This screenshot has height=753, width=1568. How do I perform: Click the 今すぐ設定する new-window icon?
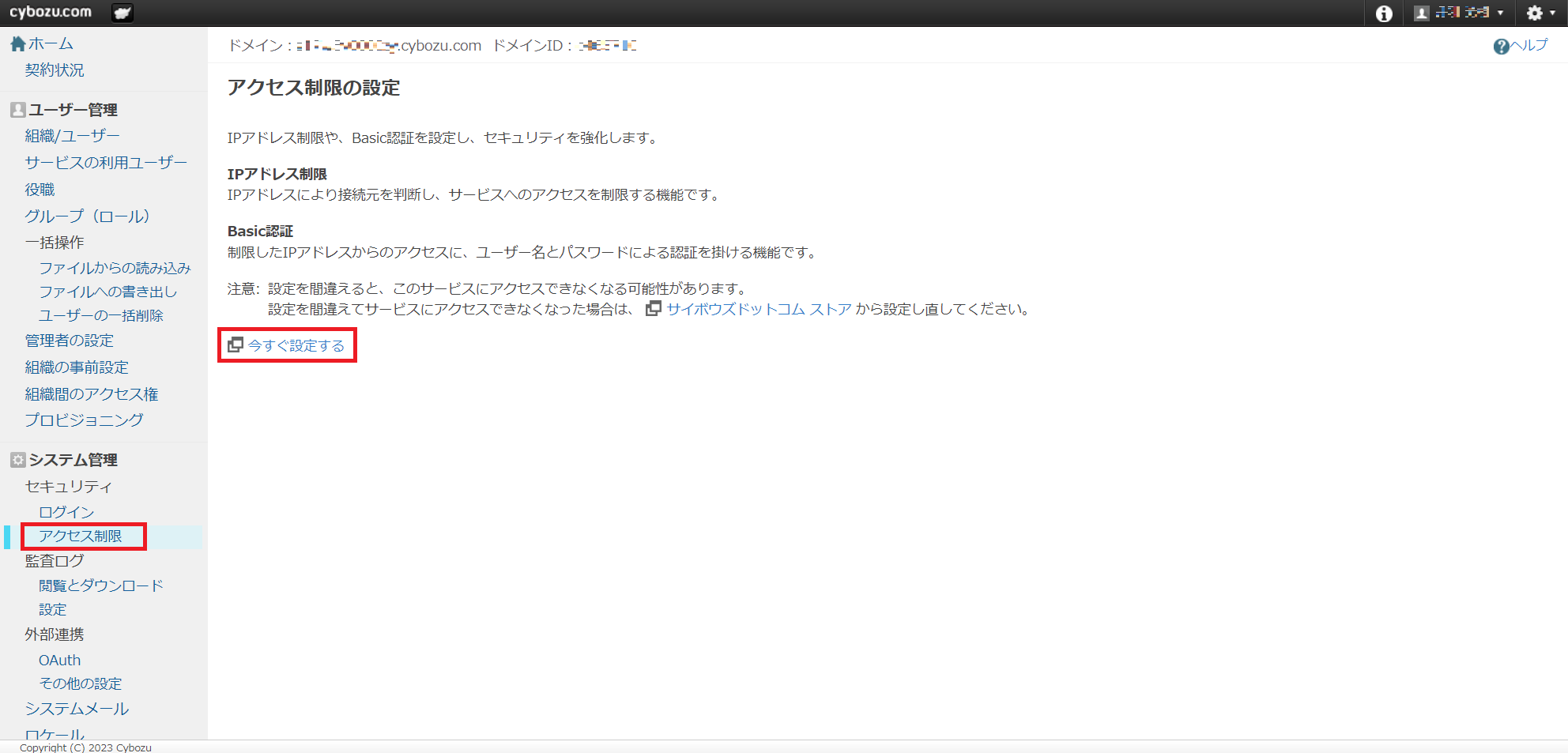point(236,345)
